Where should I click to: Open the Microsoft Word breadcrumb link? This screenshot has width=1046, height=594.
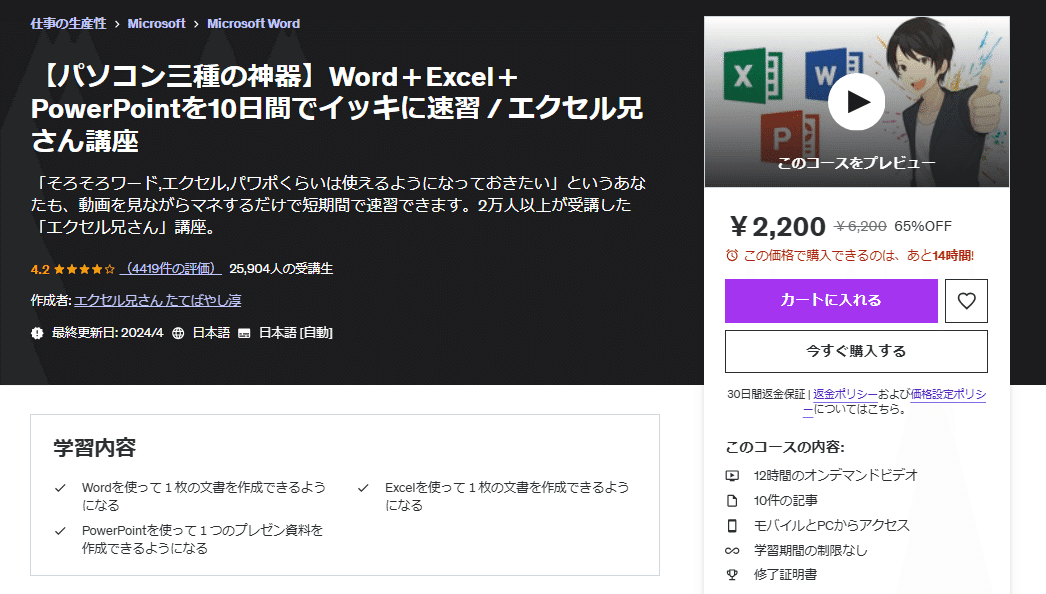coord(253,23)
